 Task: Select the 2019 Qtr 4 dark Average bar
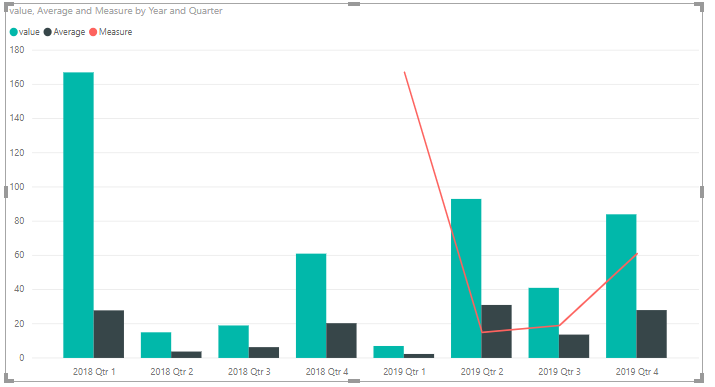[652, 334]
